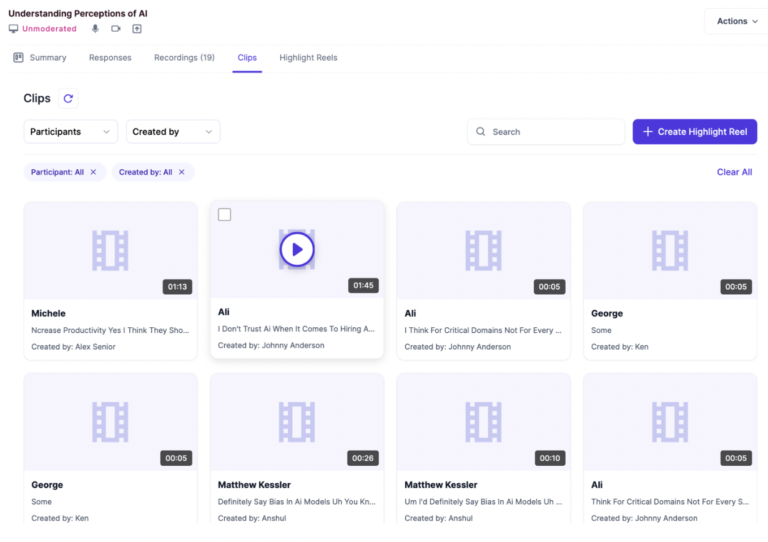Switch to the Summary tab

click(40, 58)
